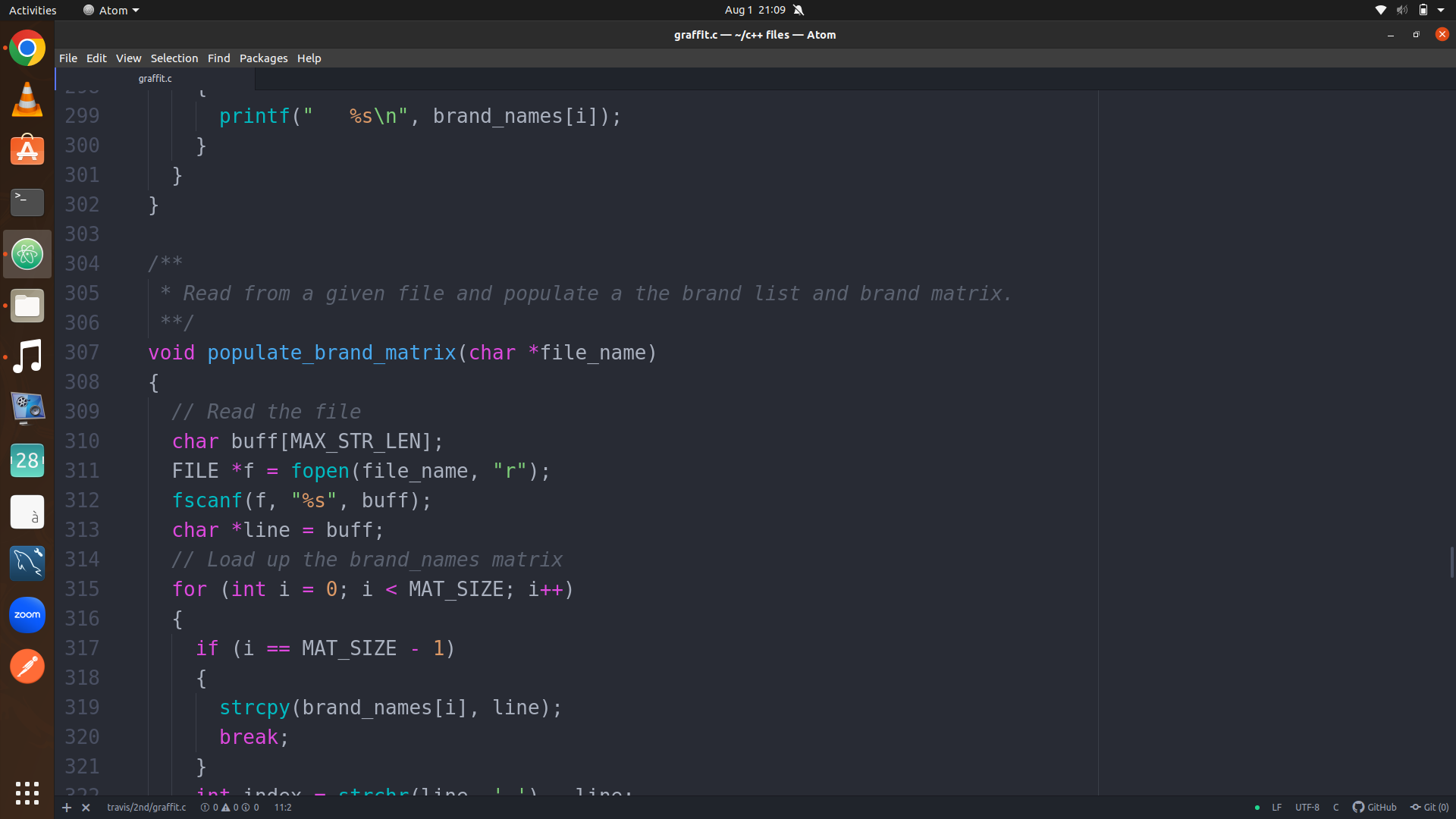Click the plus icon in status bar
Image resolution: width=1456 pixels, height=819 pixels.
tap(67, 808)
